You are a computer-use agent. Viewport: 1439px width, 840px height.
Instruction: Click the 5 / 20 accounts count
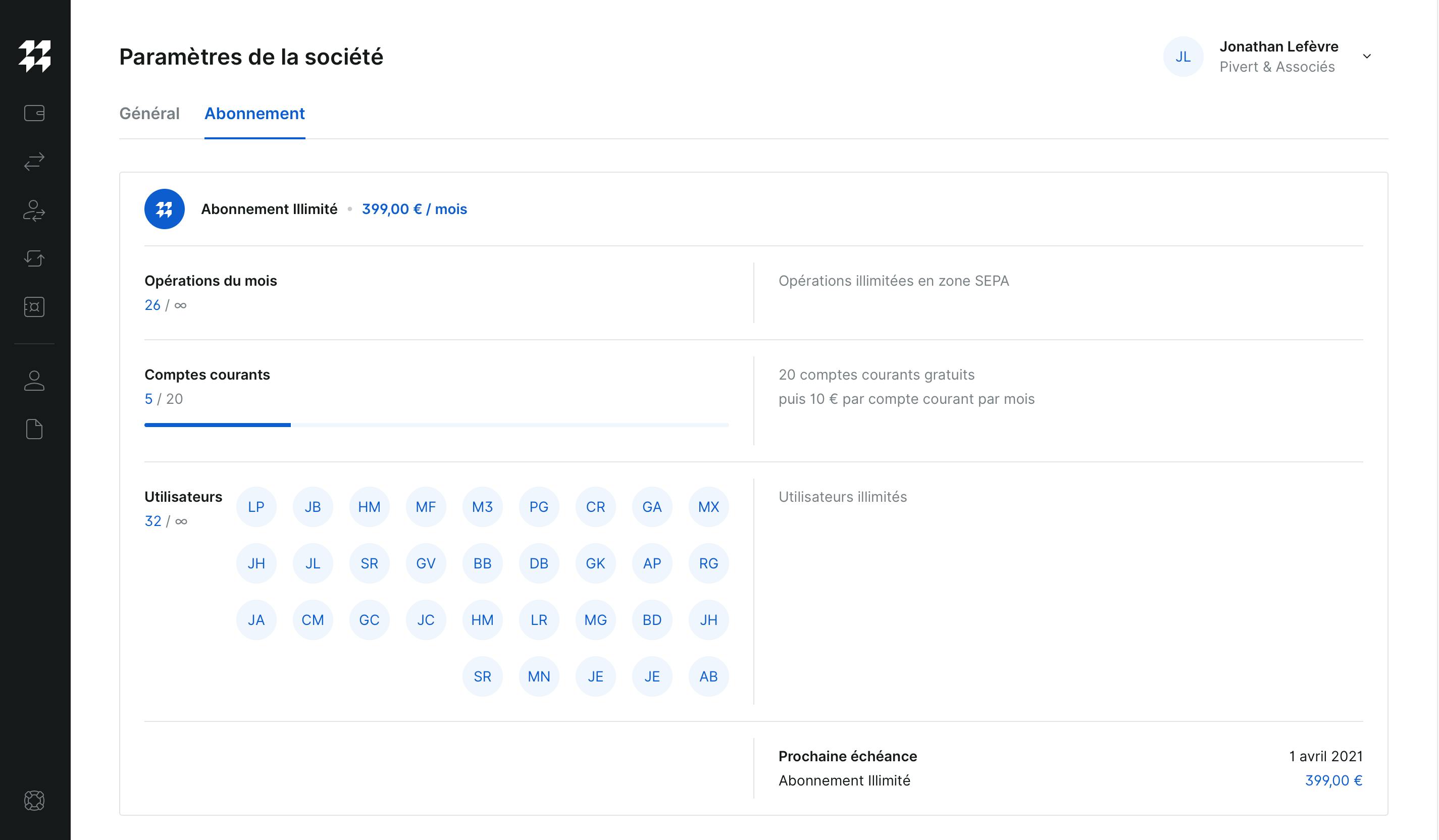pyautogui.click(x=164, y=399)
